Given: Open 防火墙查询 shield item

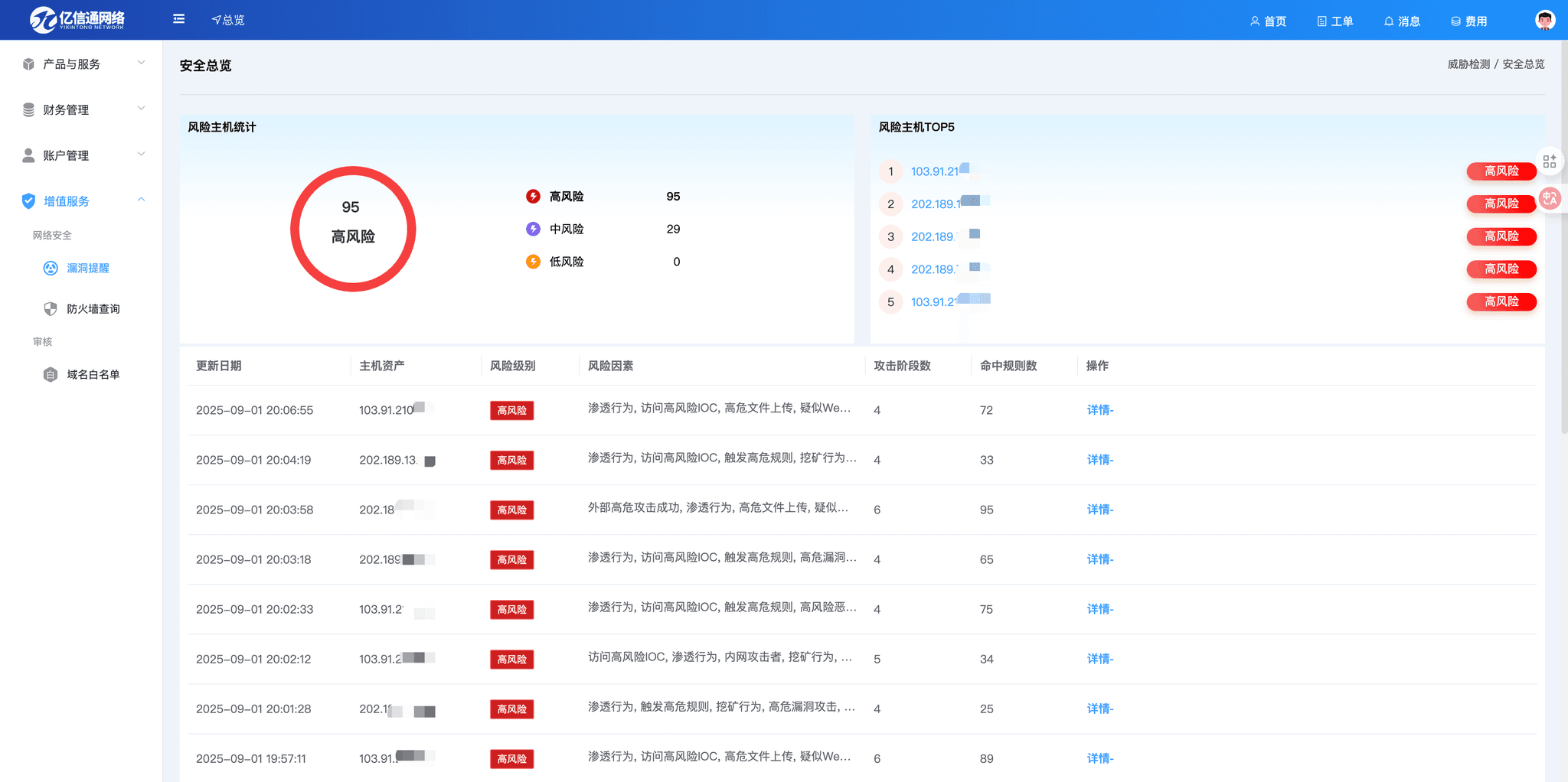Looking at the screenshot, I should click(x=93, y=309).
